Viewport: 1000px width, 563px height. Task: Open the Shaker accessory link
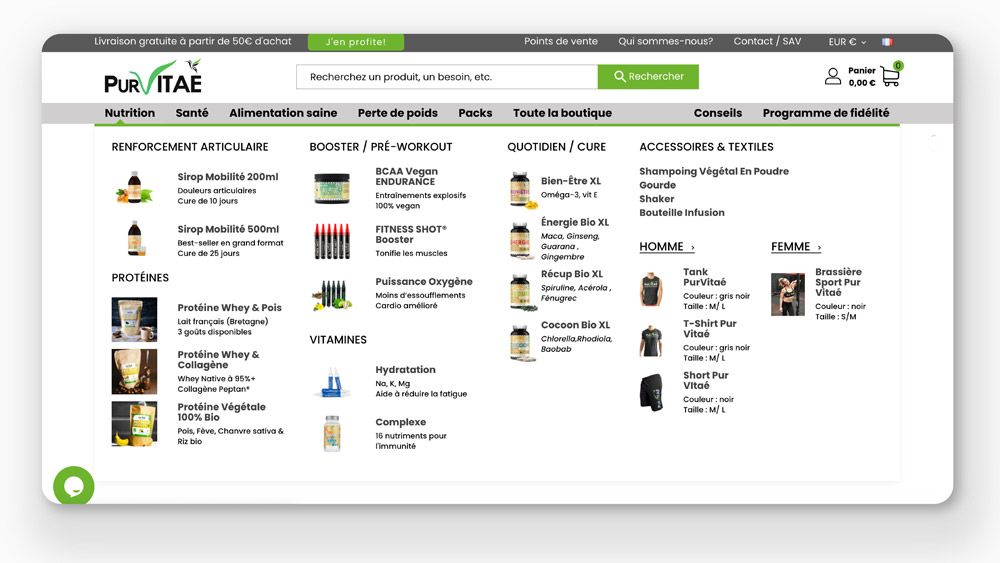click(x=657, y=199)
